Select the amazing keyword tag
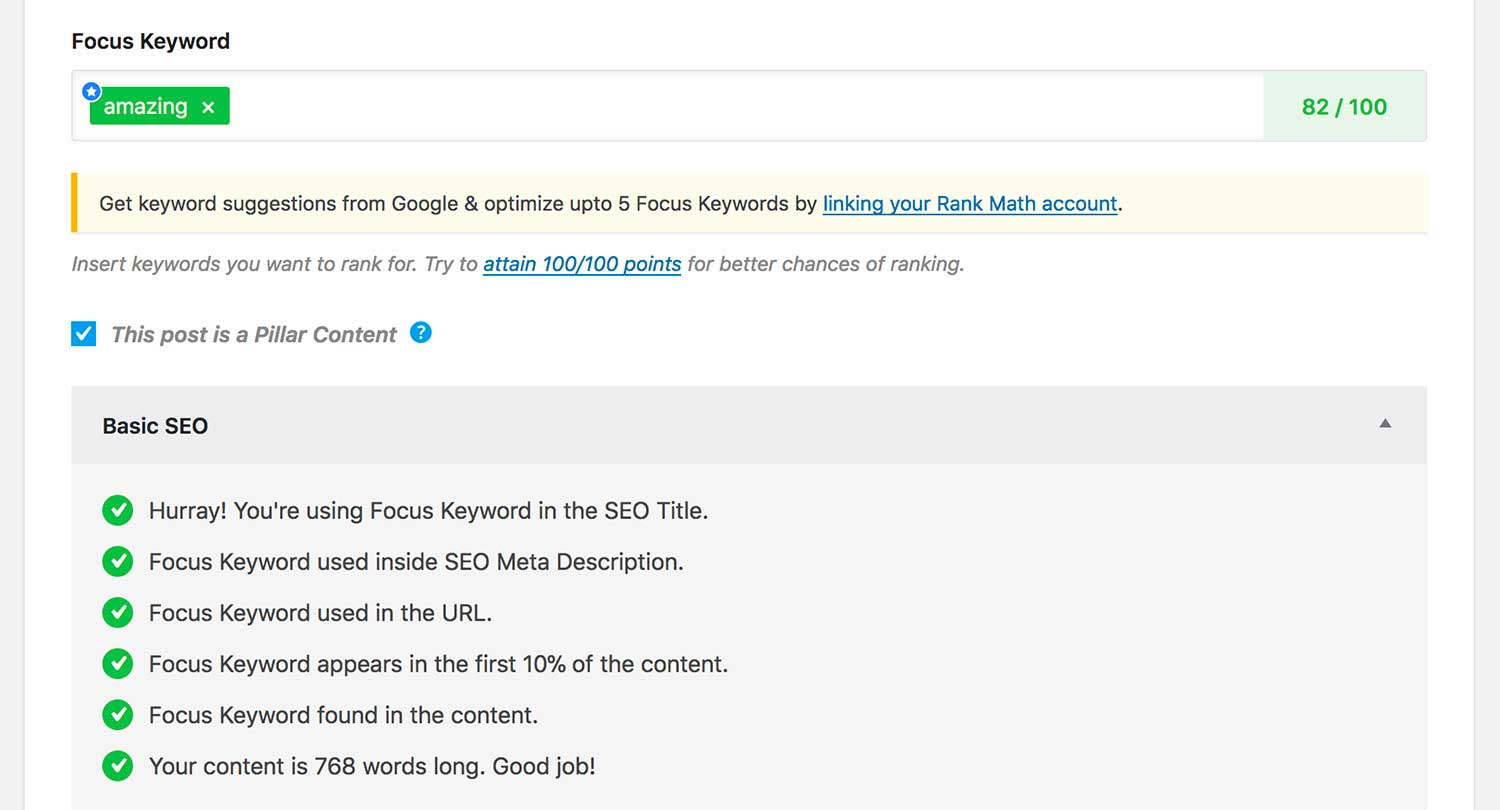 click(x=145, y=106)
